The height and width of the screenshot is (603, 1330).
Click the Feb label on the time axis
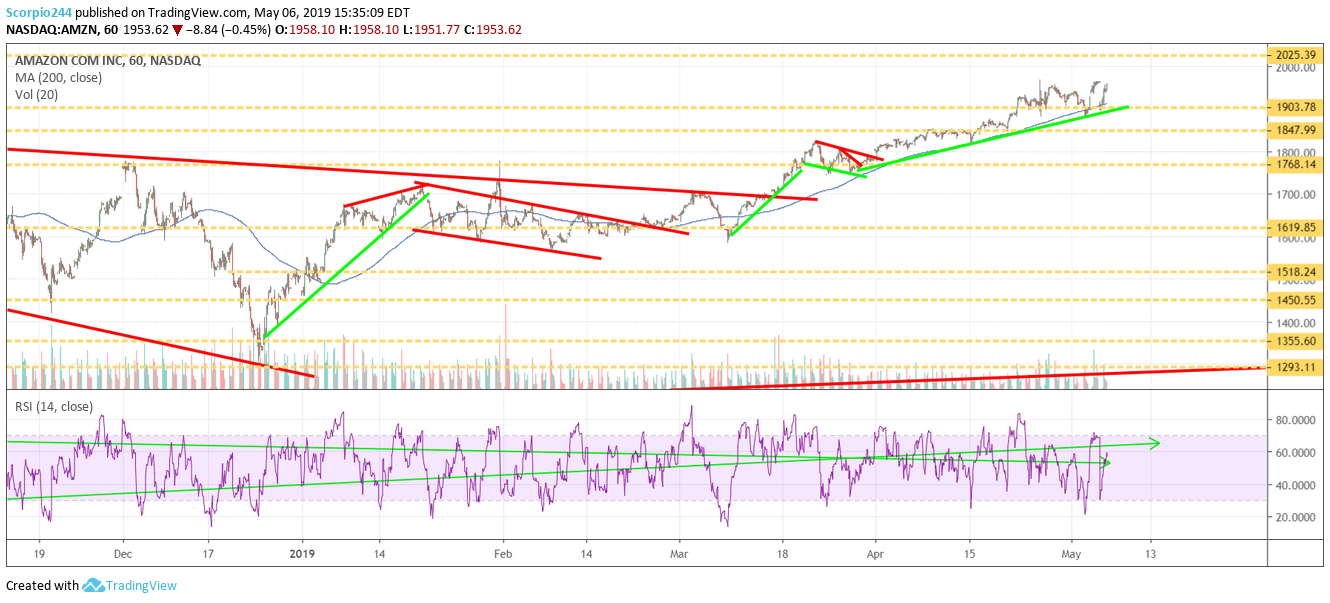(x=503, y=552)
